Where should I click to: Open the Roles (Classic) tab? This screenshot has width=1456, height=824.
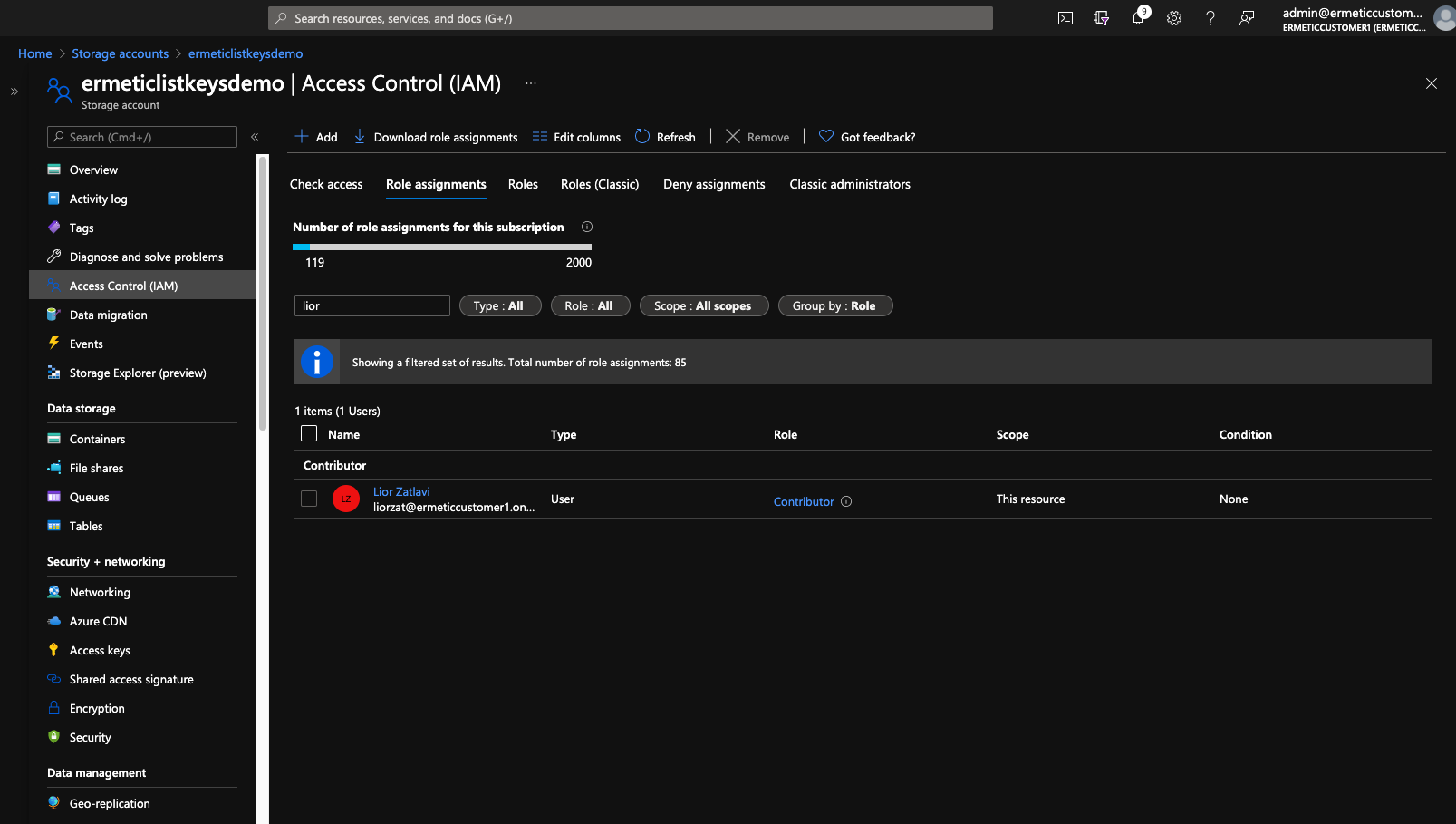coord(600,184)
